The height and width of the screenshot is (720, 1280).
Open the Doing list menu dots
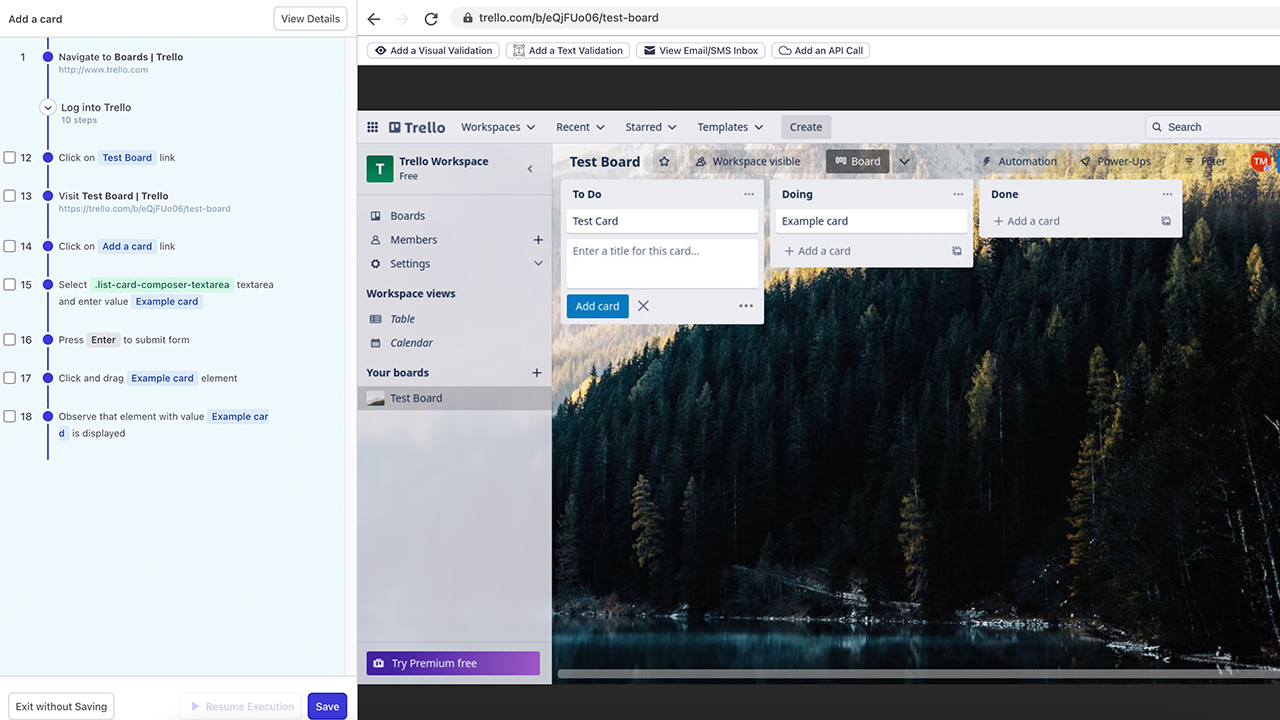point(958,195)
